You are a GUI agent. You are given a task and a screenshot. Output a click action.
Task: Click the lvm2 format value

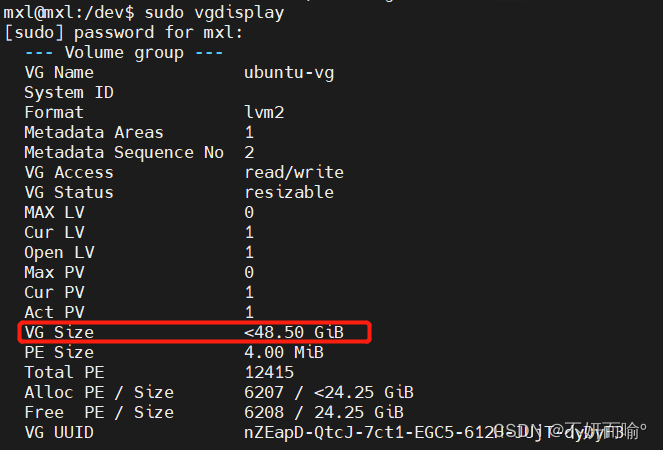click(x=264, y=112)
